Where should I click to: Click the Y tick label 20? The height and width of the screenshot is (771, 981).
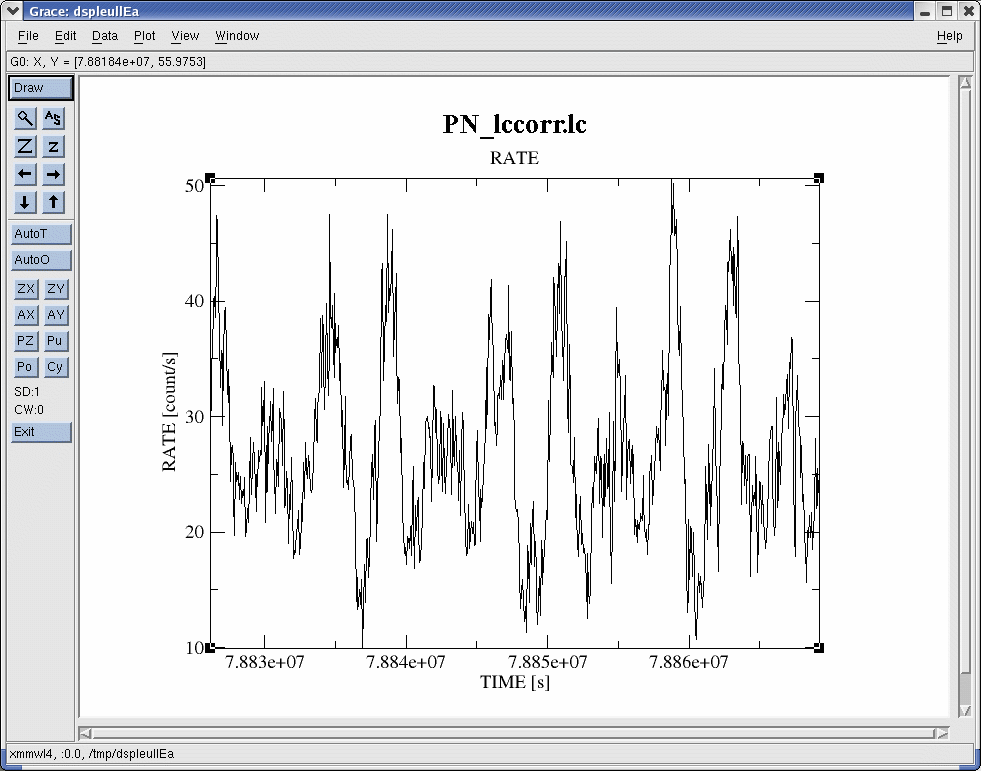tap(193, 533)
